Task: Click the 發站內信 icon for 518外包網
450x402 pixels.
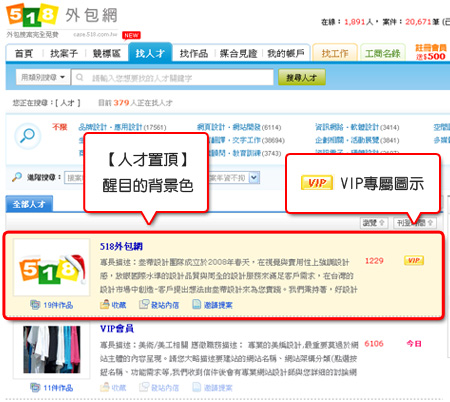Action: [144, 304]
